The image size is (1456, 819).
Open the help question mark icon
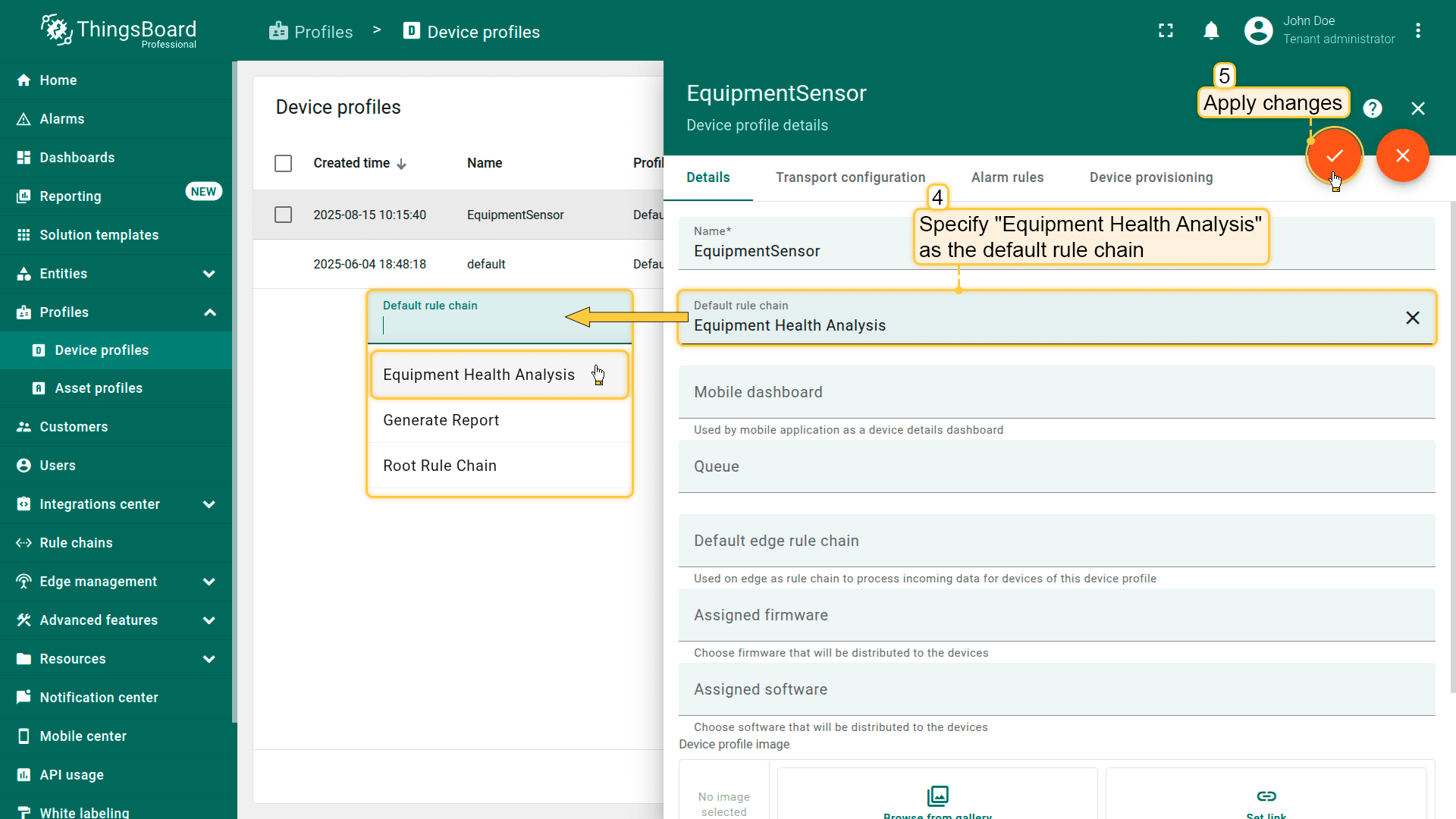click(x=1372, y=108)
